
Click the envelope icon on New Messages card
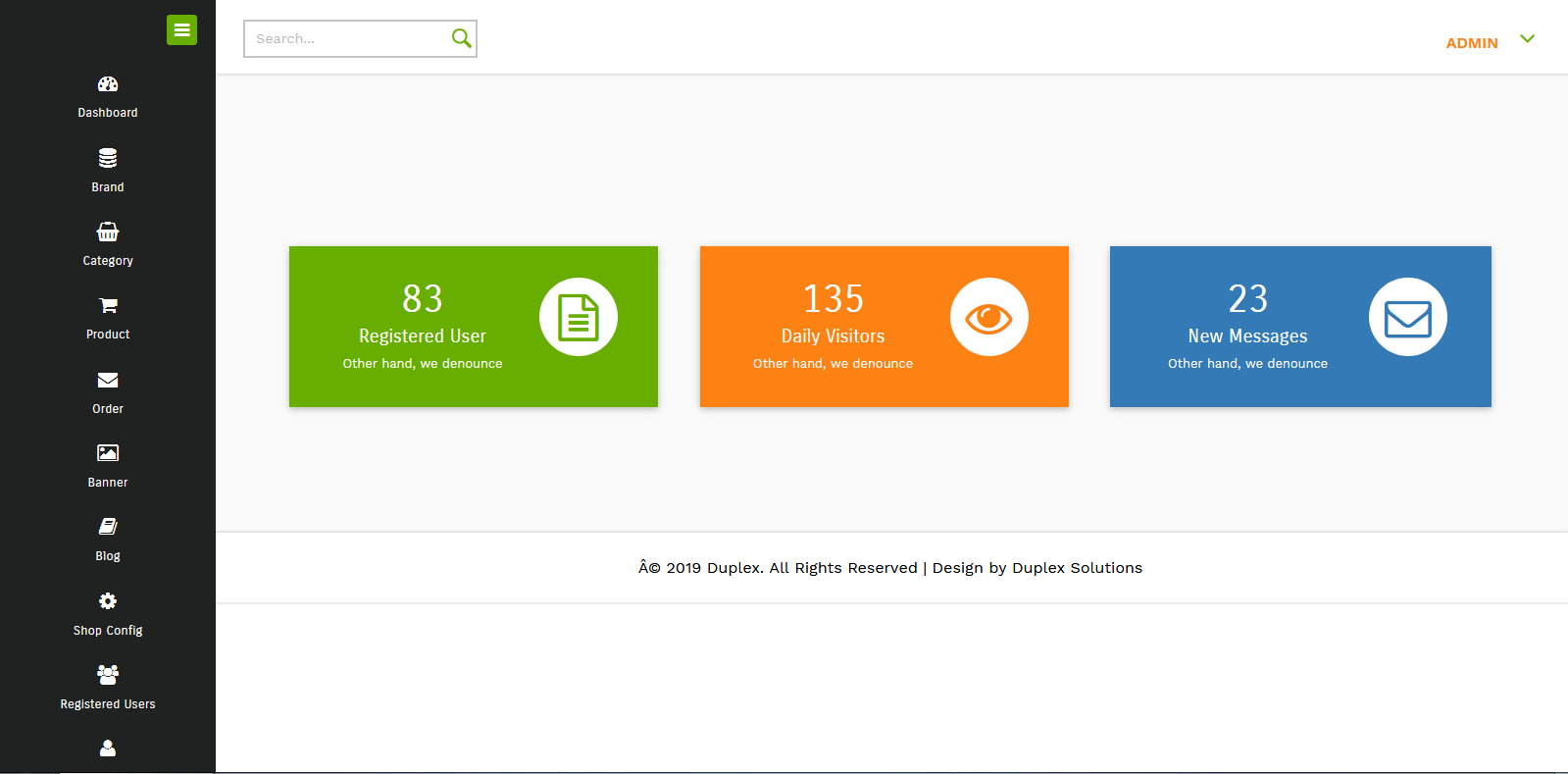[1408, 317]
